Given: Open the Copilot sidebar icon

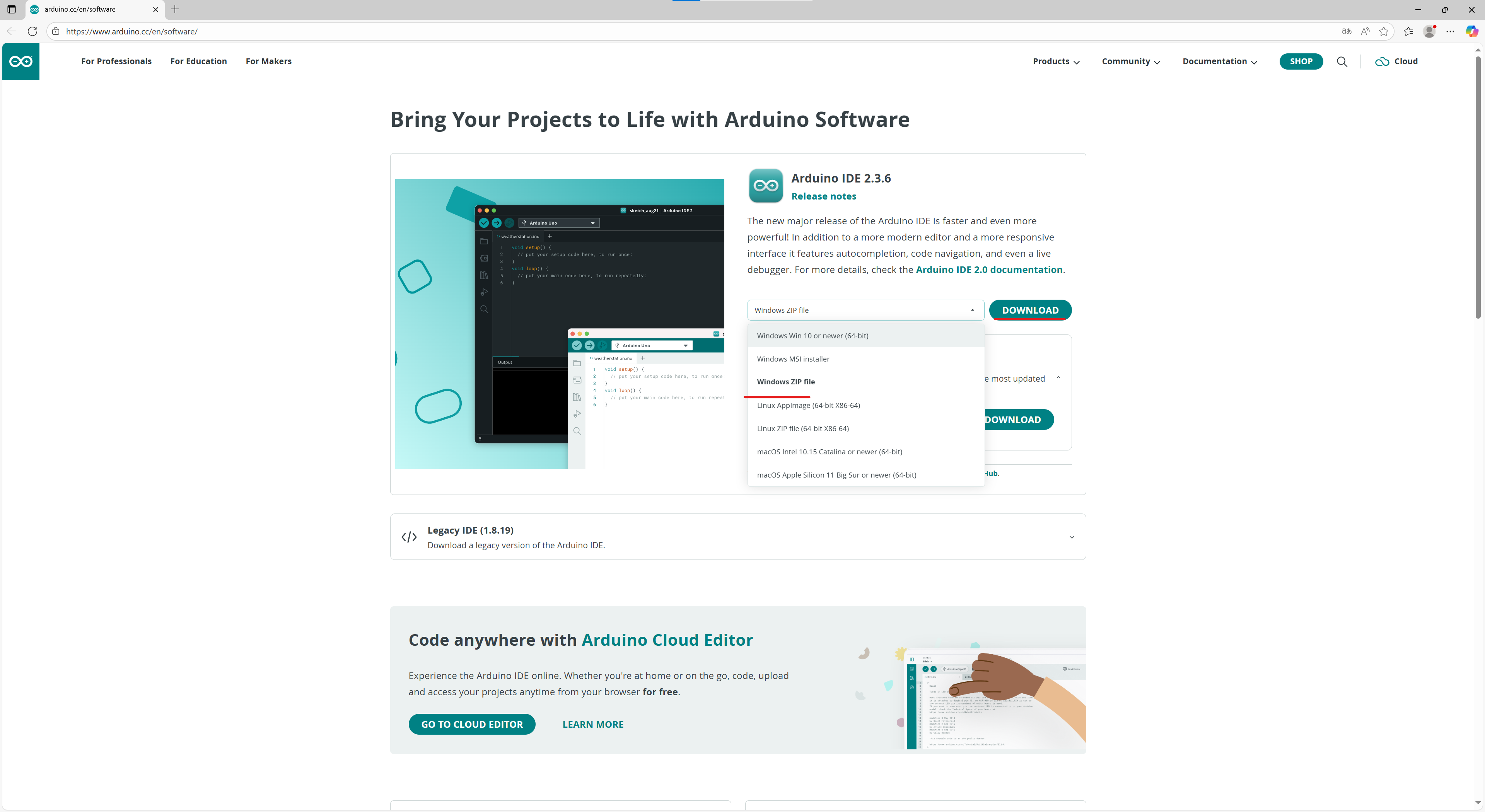Looking at the screenshot, I should [1471, 31].
